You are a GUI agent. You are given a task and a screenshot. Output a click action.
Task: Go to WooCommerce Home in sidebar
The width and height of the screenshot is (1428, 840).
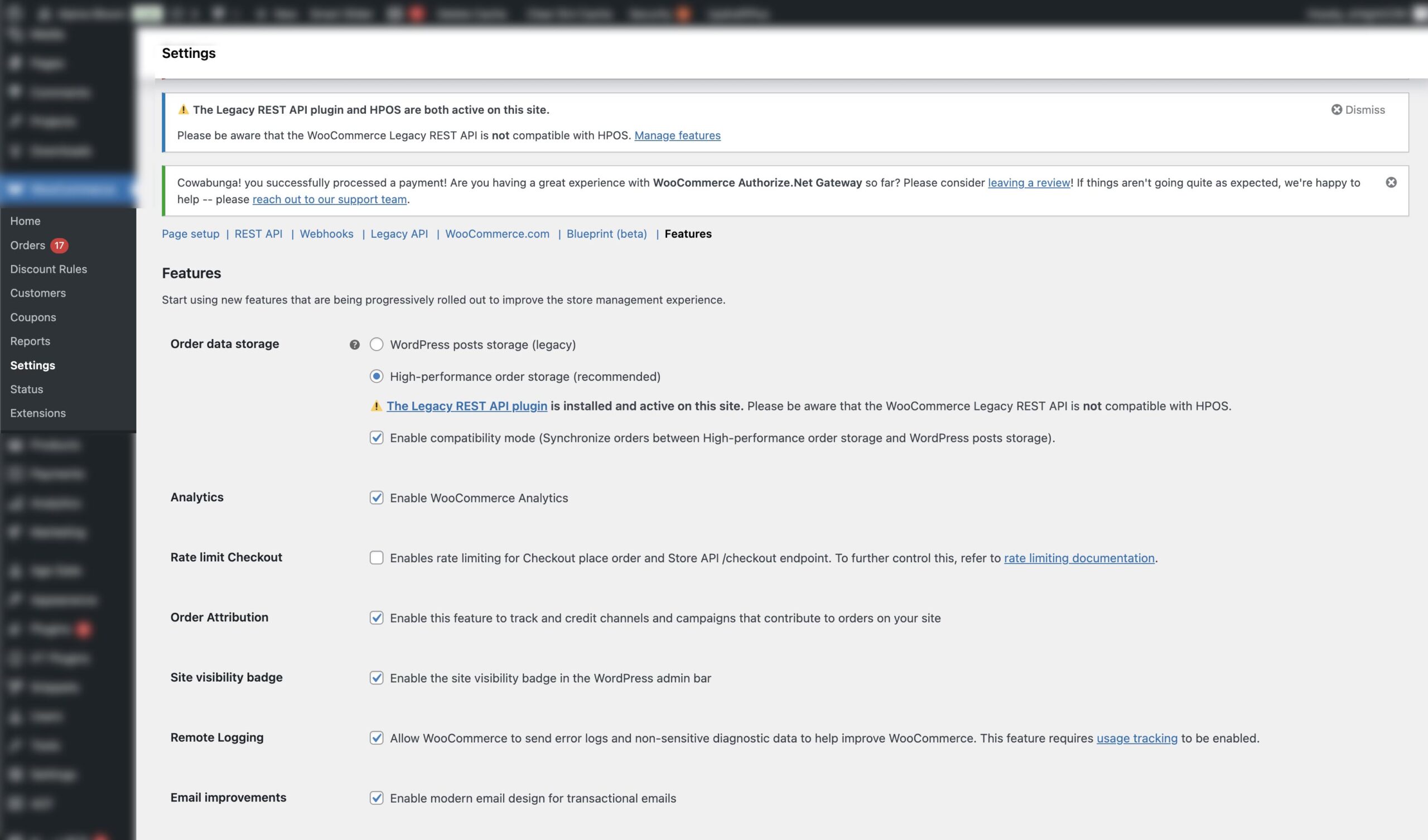pyautogui.click(x=25, y=220)
